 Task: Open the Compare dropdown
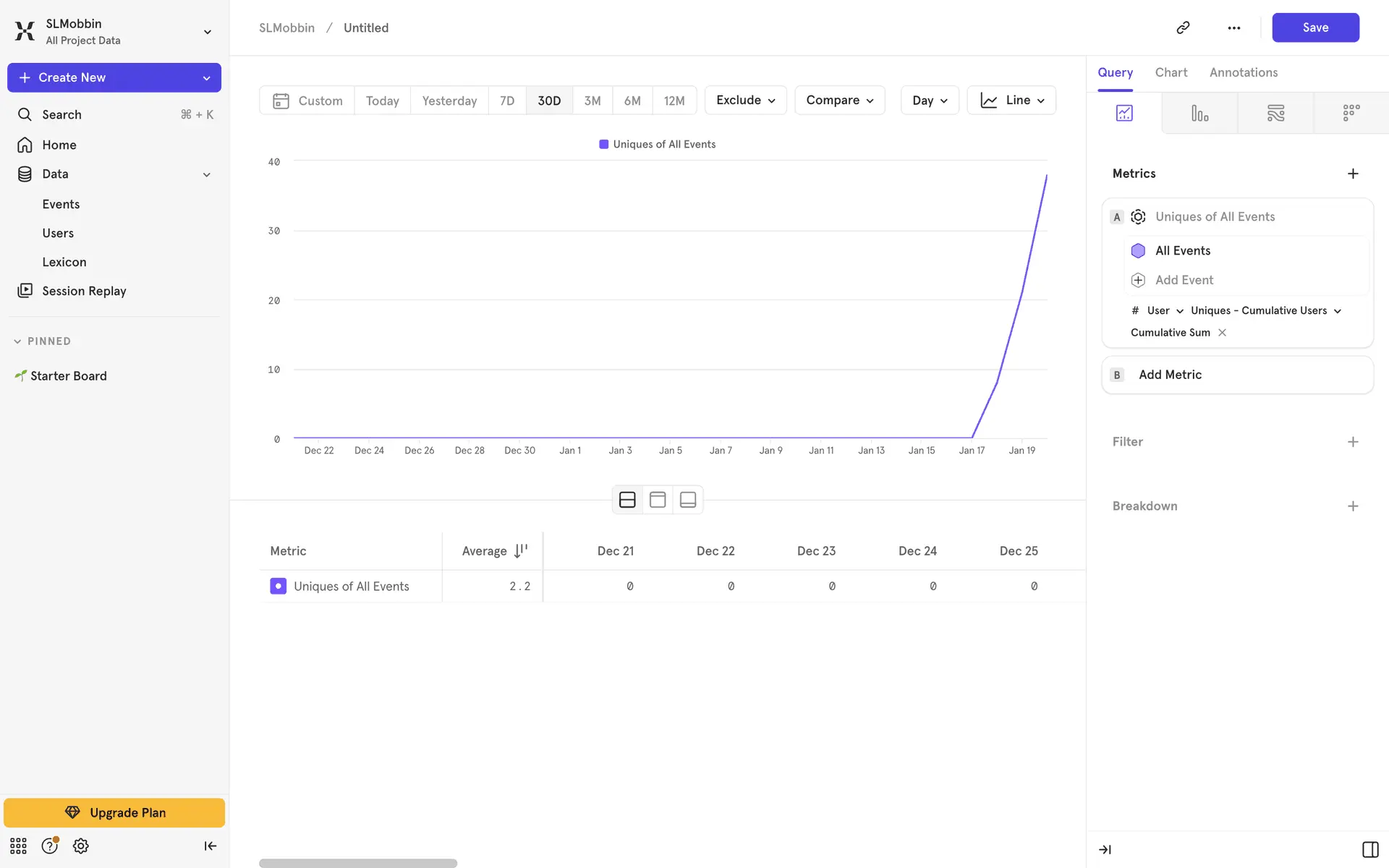pyautogui.click(x=839, y=101)
